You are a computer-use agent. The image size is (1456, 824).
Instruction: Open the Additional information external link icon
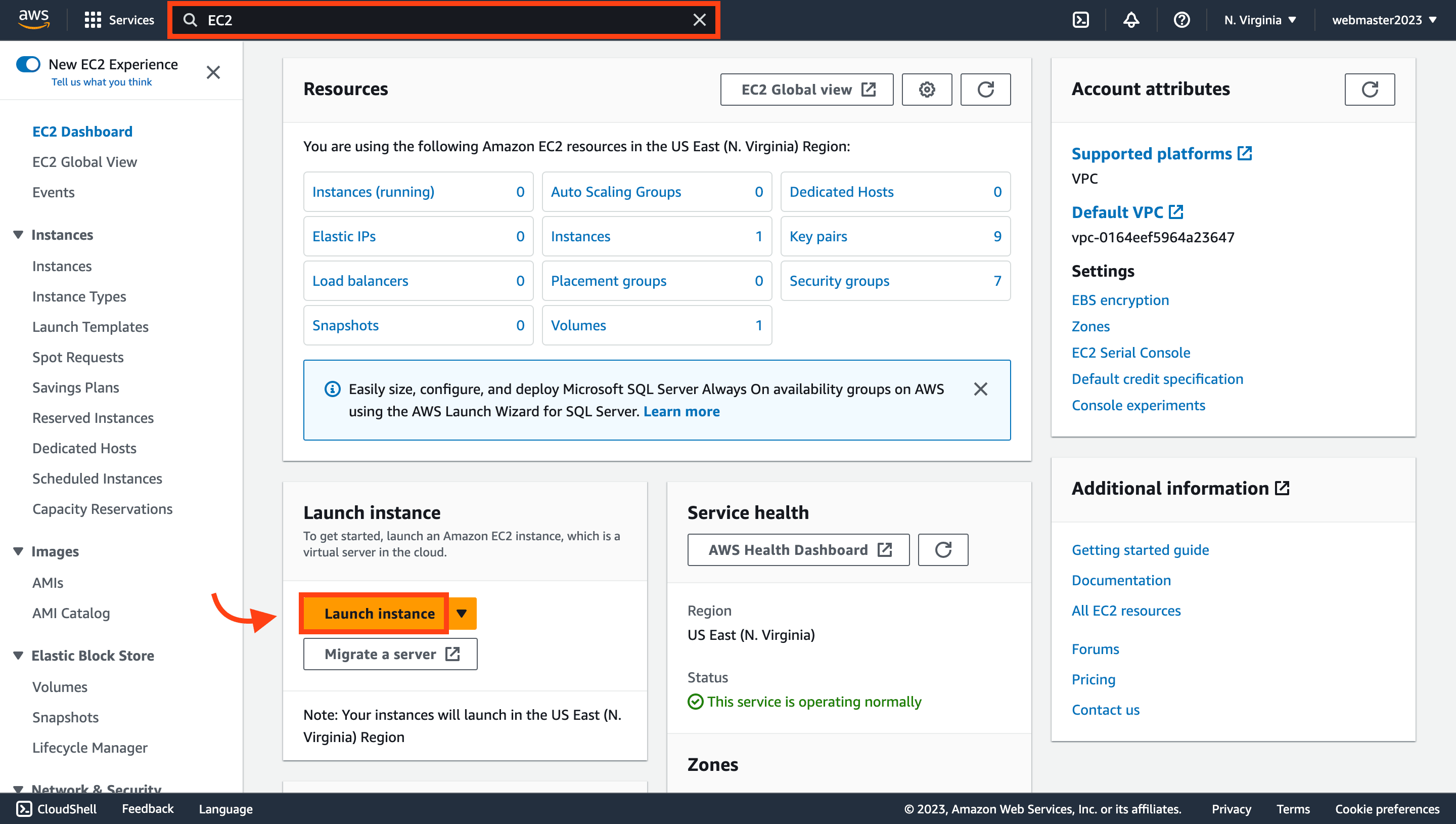pos(1282,489)
